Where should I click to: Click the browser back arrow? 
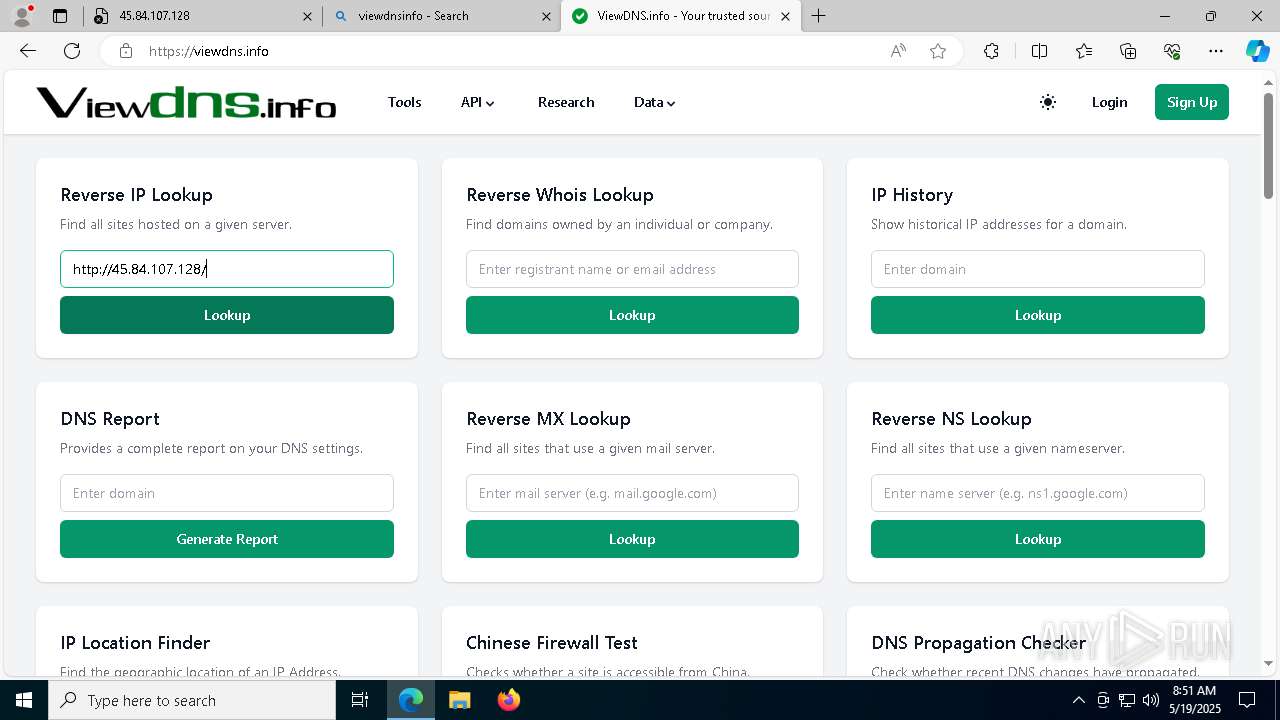tap(28, 51)
